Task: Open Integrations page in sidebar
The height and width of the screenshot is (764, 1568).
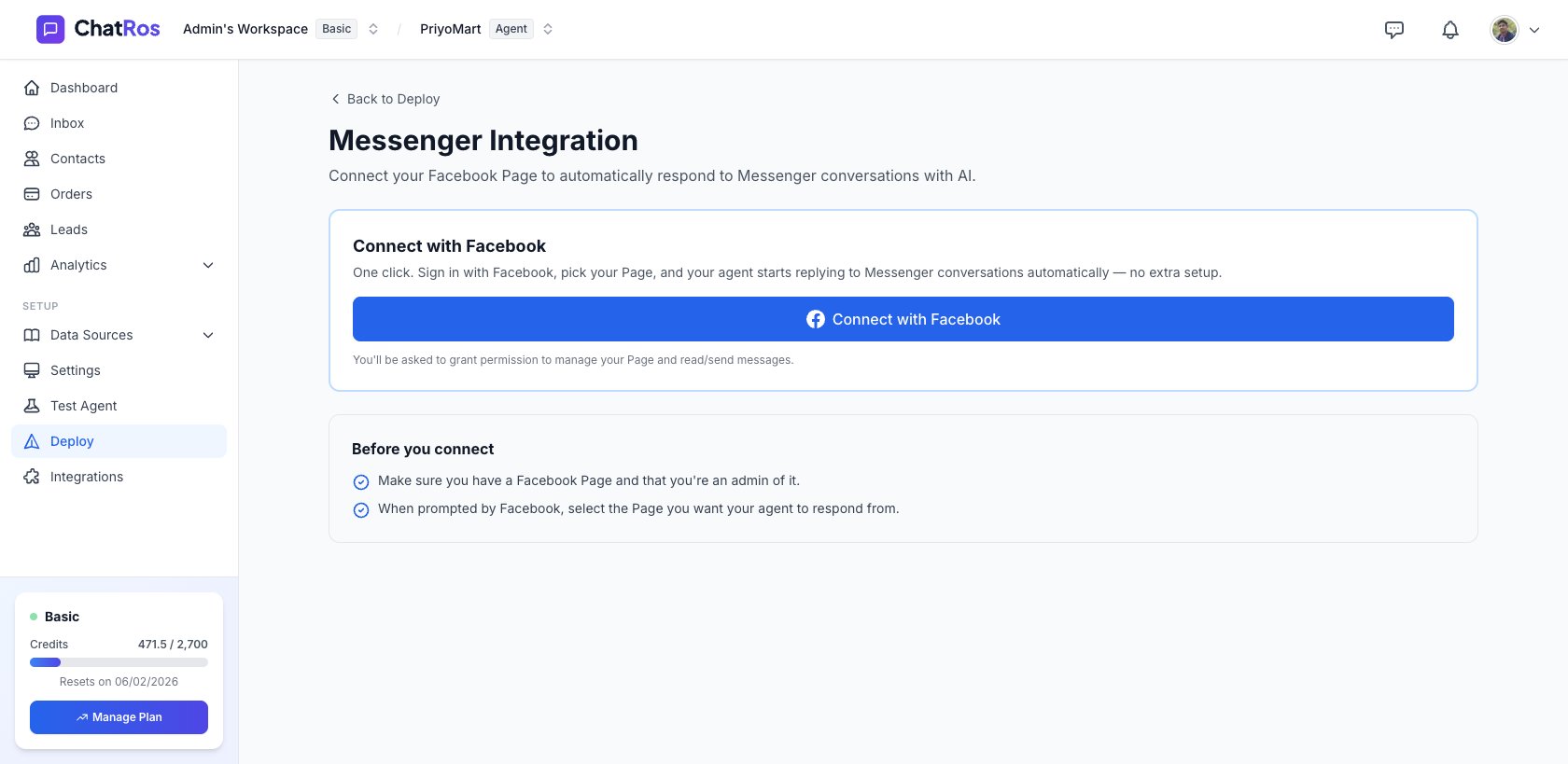Action: 119,477
